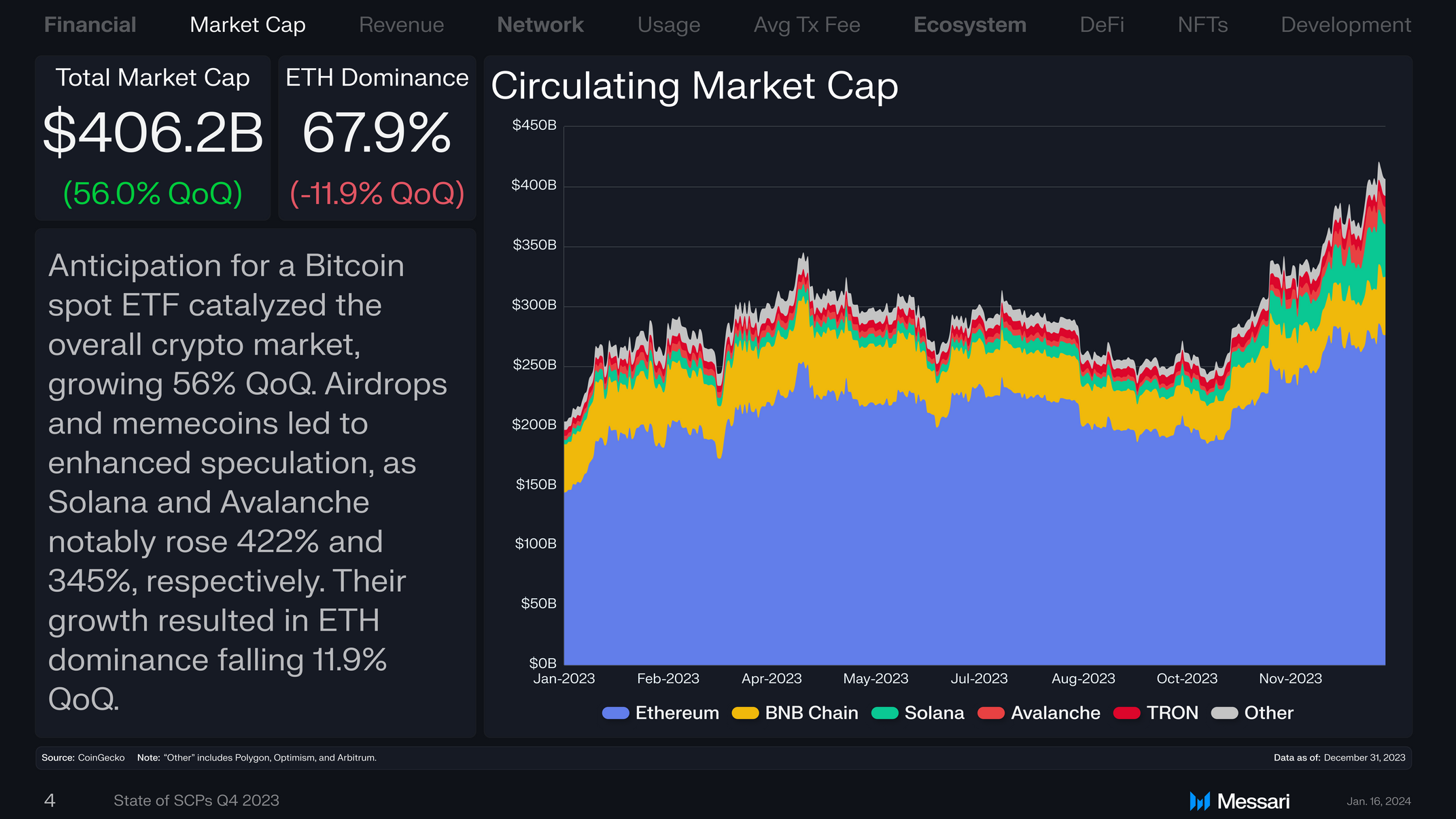1456x819 pixels.
Task: Click the $150B y-axis label
Action: [x=536, y=485]
